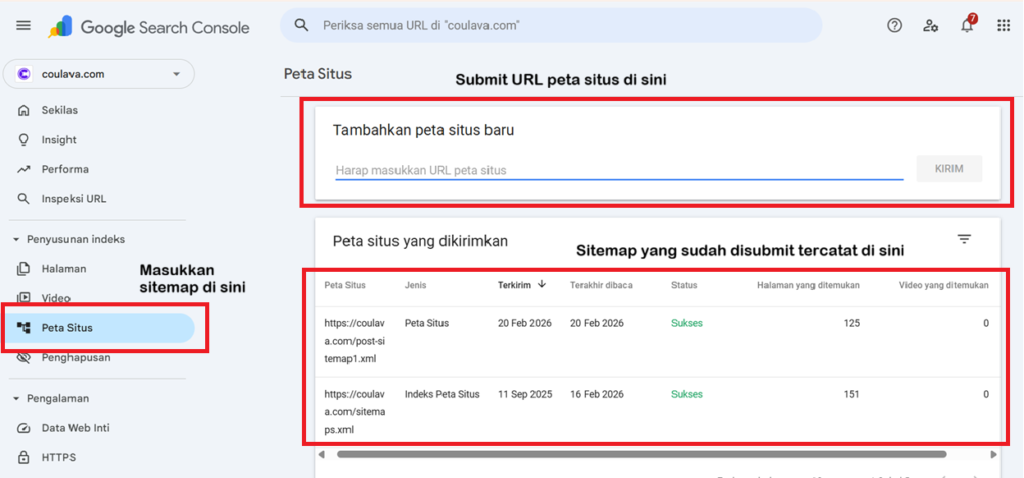Open the filter icon for submitted sitemaps
This screenshot has width=1024, height=478.
[x=964, y=239]
